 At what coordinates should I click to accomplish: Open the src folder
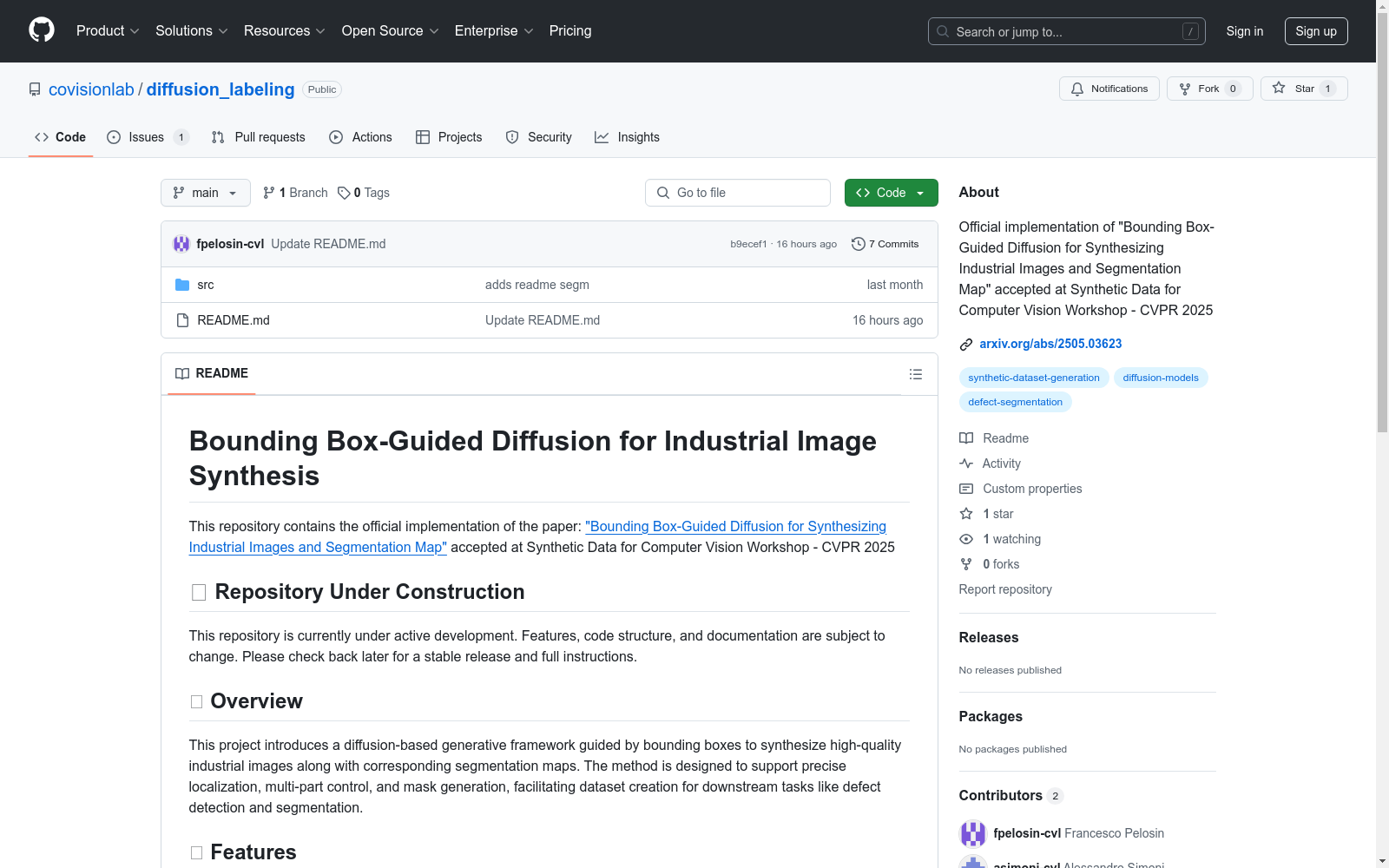206,285
